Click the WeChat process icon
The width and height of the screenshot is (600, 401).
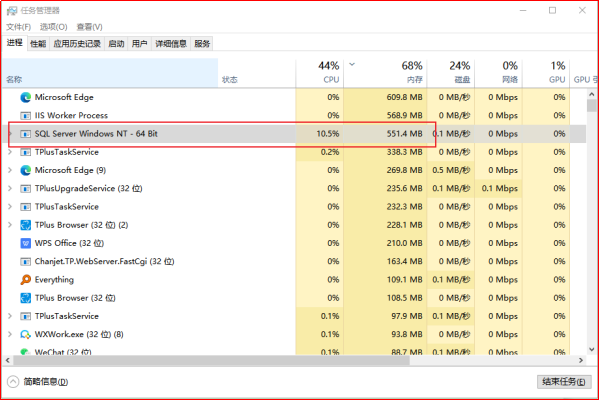pos(26,352)
